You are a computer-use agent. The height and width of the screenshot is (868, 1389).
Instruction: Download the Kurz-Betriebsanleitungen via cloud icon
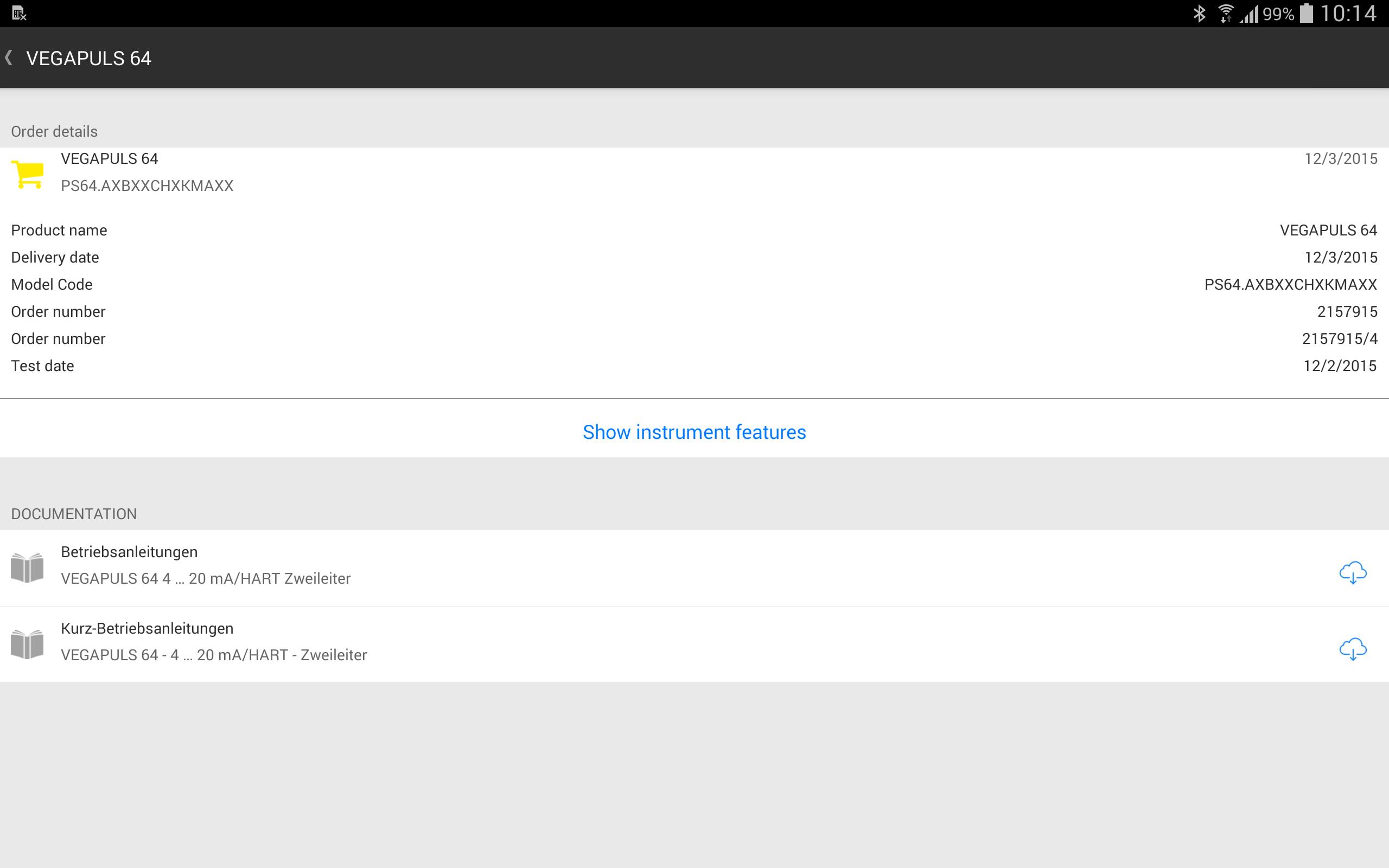click(1352, 649)
